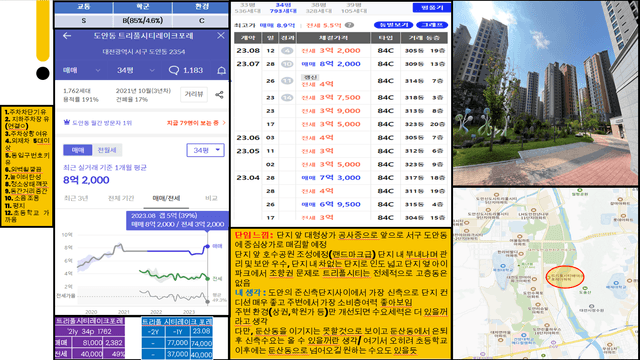Click the 전세 3억 2,000 price in 23.08 row
This screenshot has width=640, height=360.
[331, 51]
